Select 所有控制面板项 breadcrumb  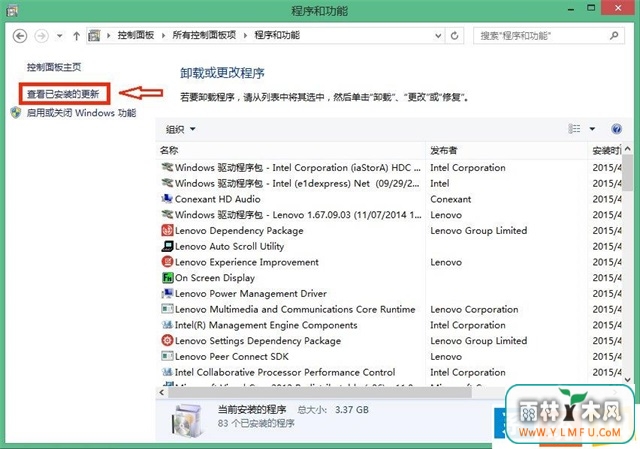pyautogui.click(x=204, y=36)
